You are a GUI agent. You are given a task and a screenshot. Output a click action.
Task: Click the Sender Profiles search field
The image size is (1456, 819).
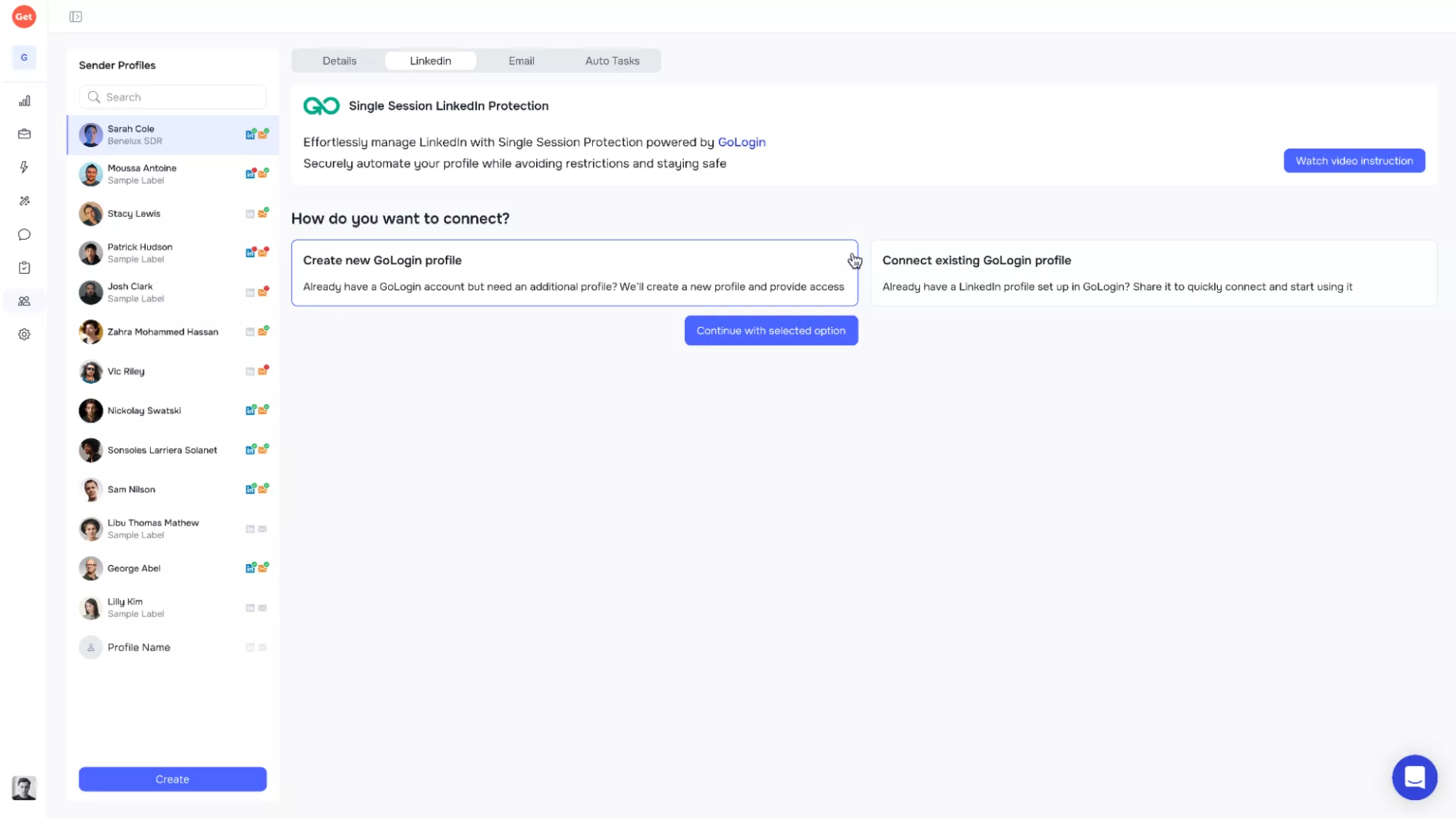point(173,97)
